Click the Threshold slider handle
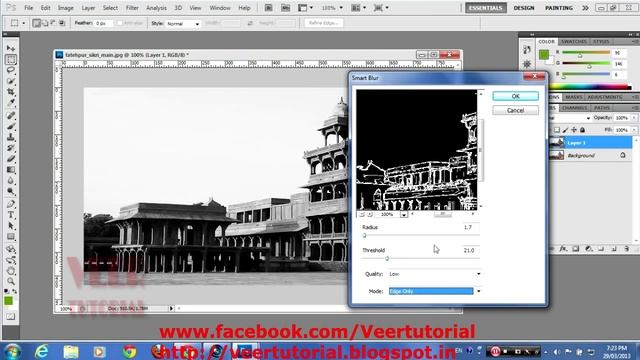640x360 pixels. coord(387,258)
